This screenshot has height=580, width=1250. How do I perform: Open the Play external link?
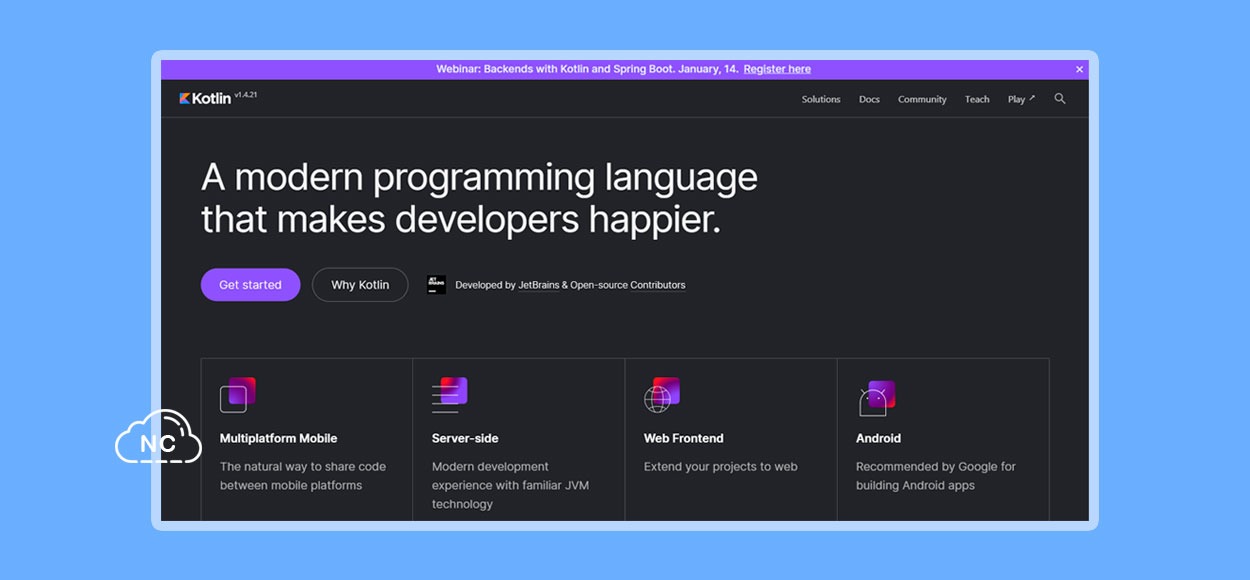(x=1021, y=99)
